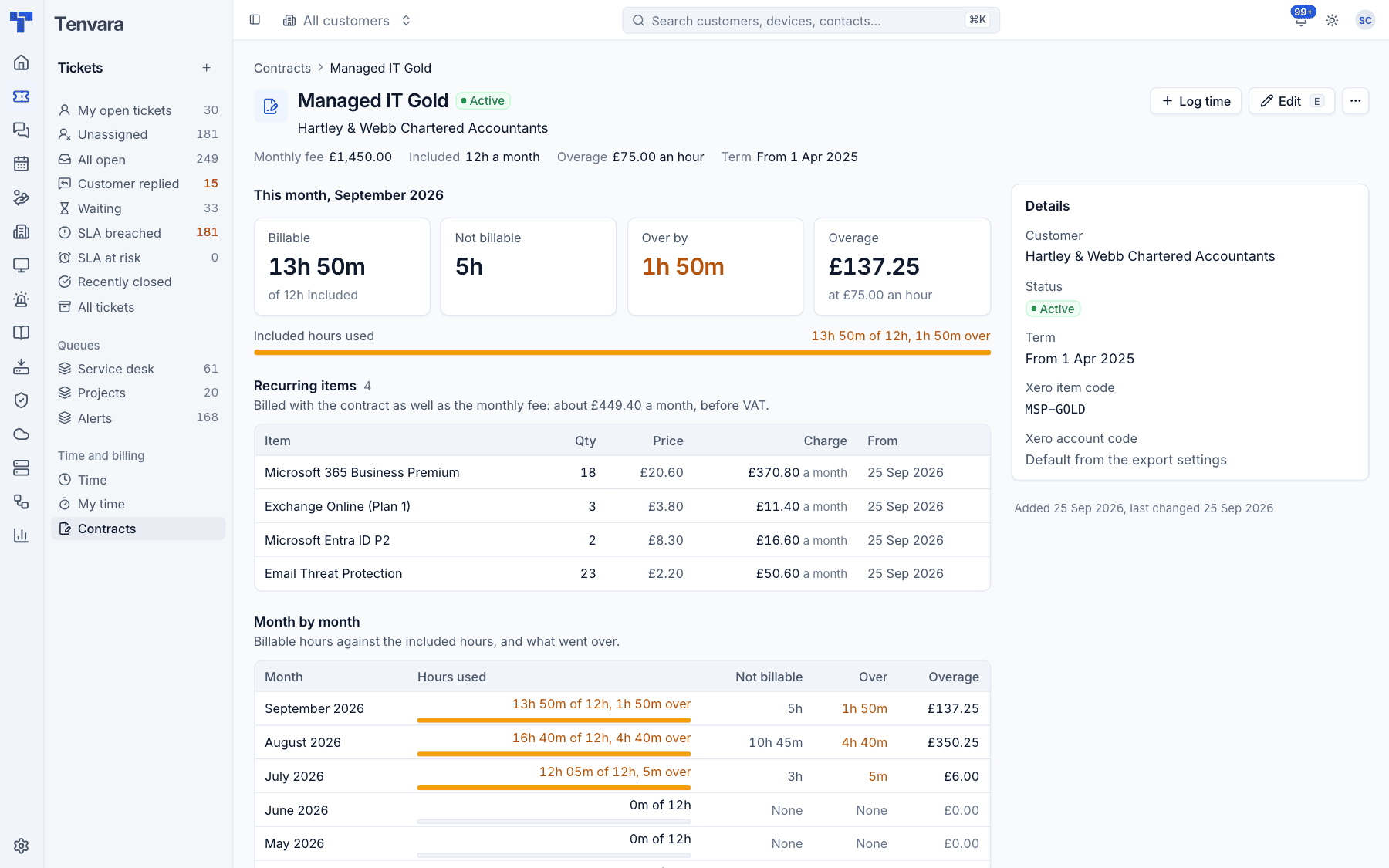Open the SLA breached ticket view
Viewport: 1389px width, 868px height.
point(138,233)
